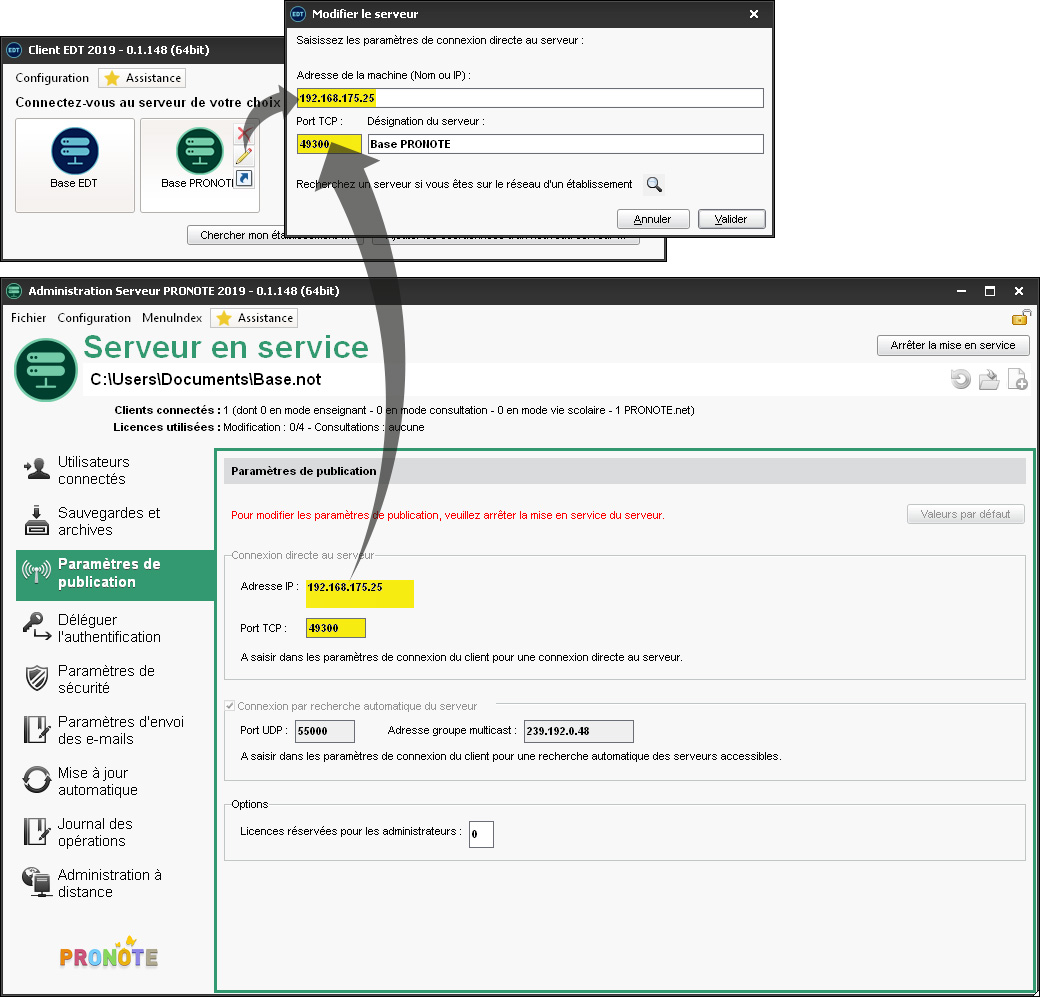Click the Adresse groupe multicast field
Screen dimensions: 1040x997
tap(578, 731)
